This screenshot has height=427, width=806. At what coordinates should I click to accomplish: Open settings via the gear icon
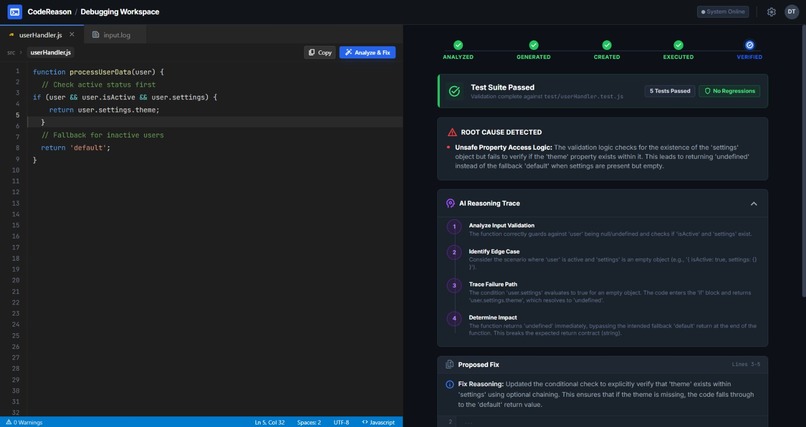point(771,12)
